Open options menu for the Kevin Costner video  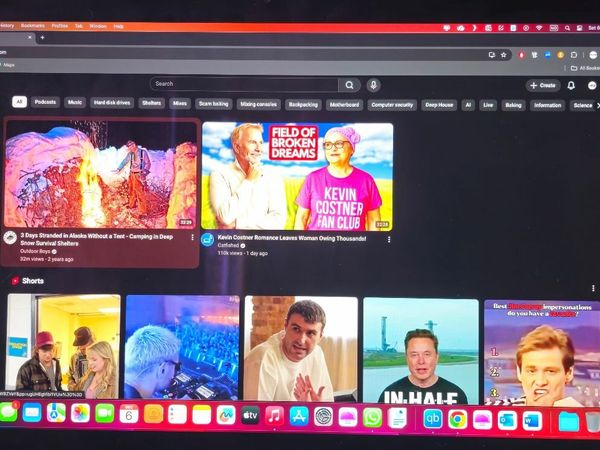pos(389,239)
